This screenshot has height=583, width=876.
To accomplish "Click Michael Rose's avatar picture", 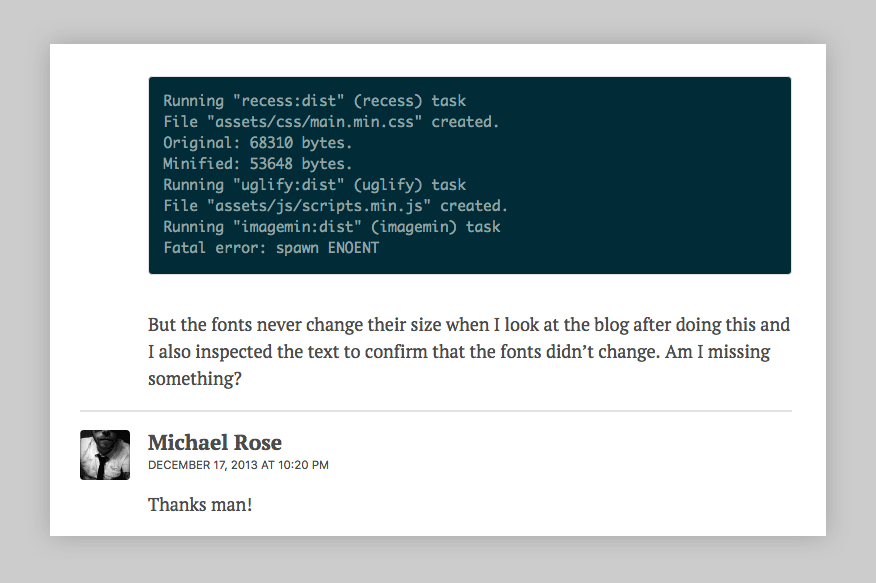I will (104, 454).
